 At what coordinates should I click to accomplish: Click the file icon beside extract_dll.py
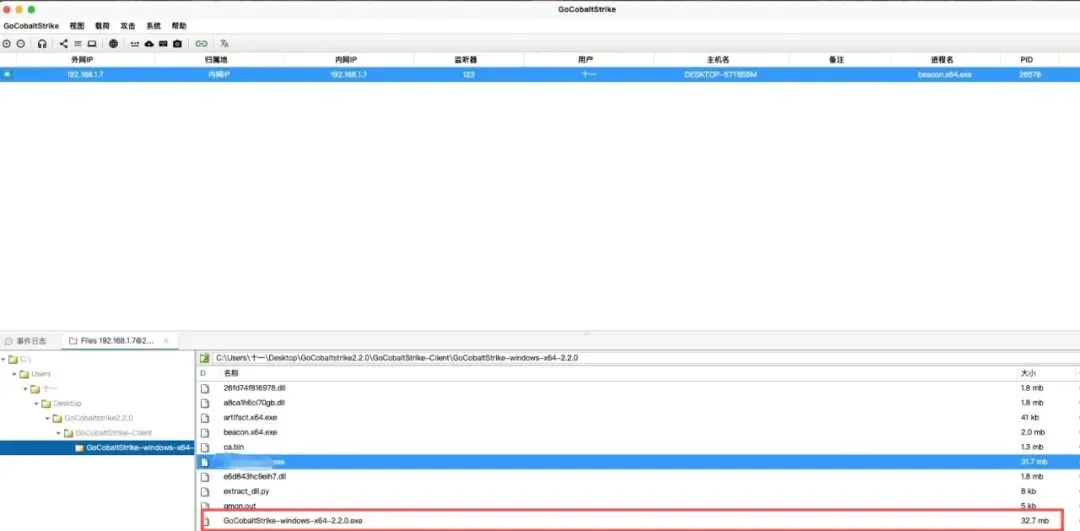click(205, 492)
